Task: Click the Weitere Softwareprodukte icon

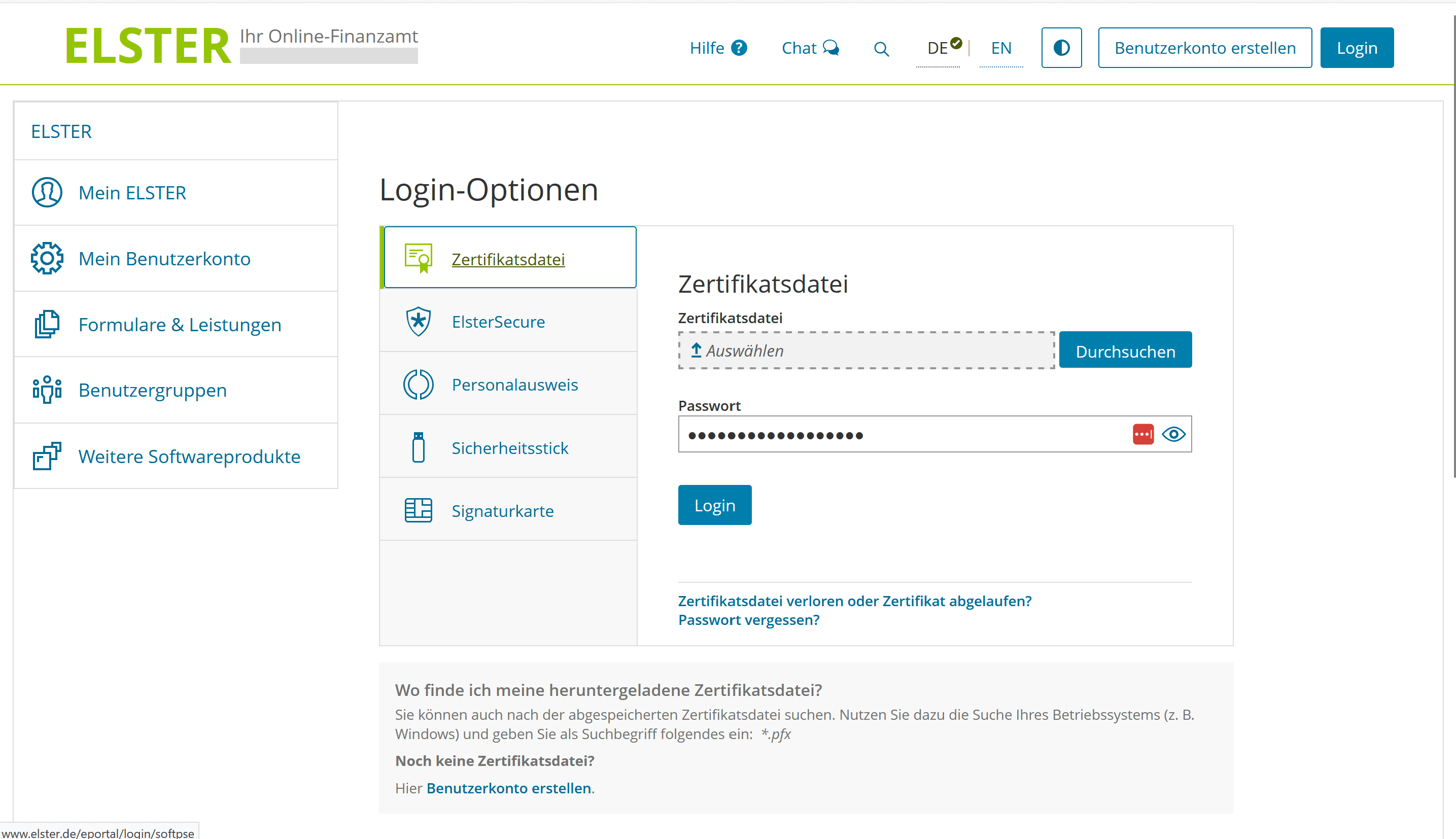Action: (47, 457)
